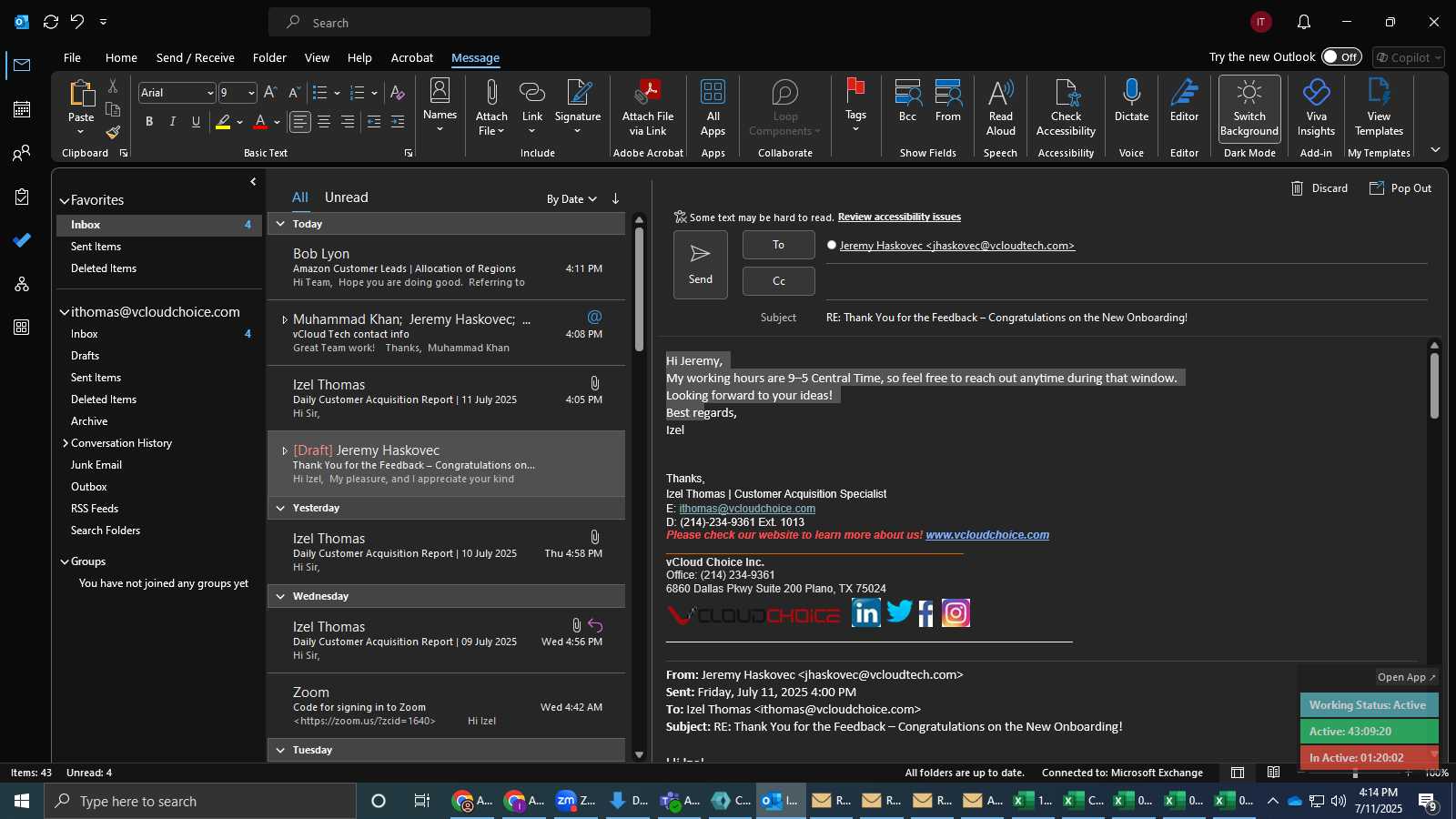Viewport: 1456px width, 819px height.
Task: Open Bob Lyon Amazon Customer Leads email
Action: click(447, 268)
